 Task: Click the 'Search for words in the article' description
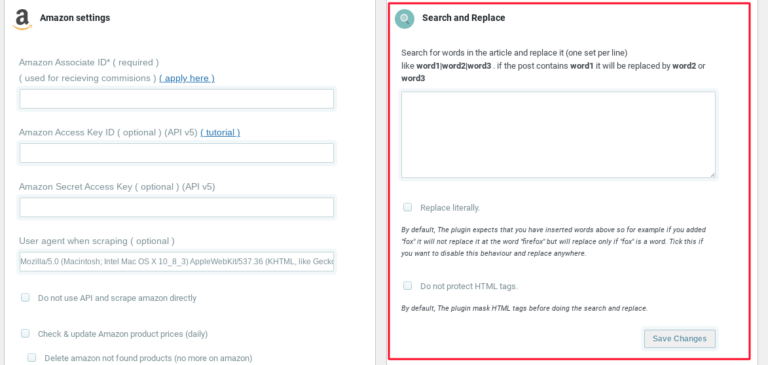pos(553,65)
